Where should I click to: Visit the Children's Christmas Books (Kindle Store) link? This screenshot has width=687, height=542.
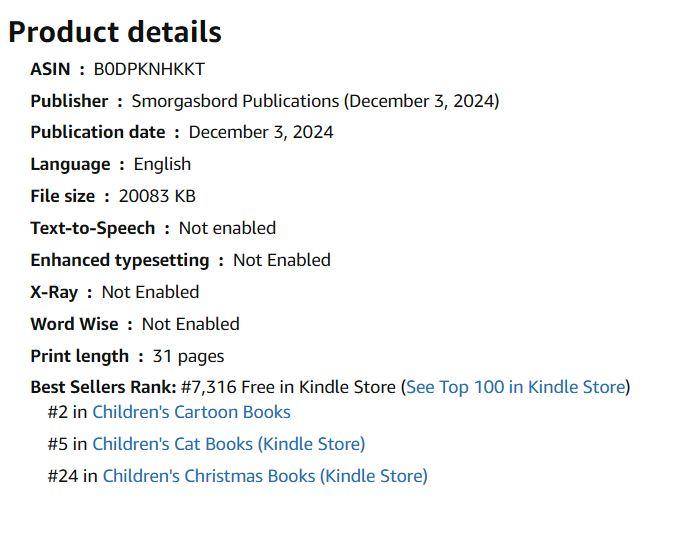264,476
